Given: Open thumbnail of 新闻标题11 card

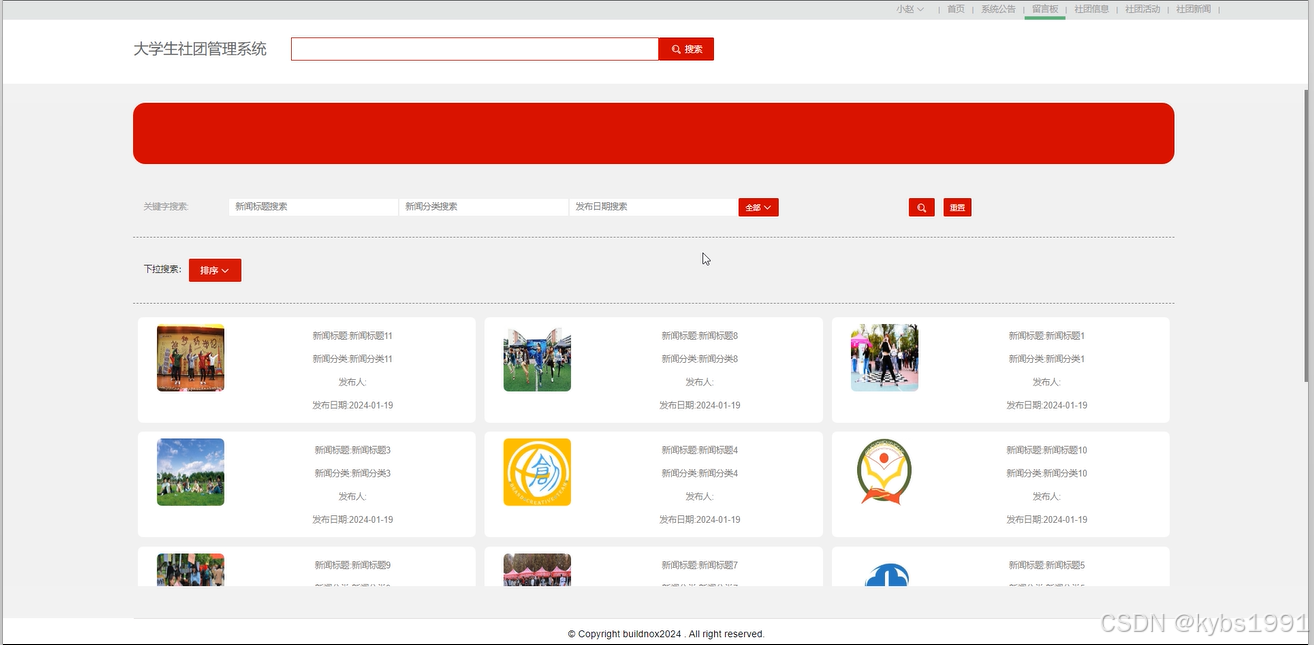Looking at the screenshot, I should [x=190, y=358].
